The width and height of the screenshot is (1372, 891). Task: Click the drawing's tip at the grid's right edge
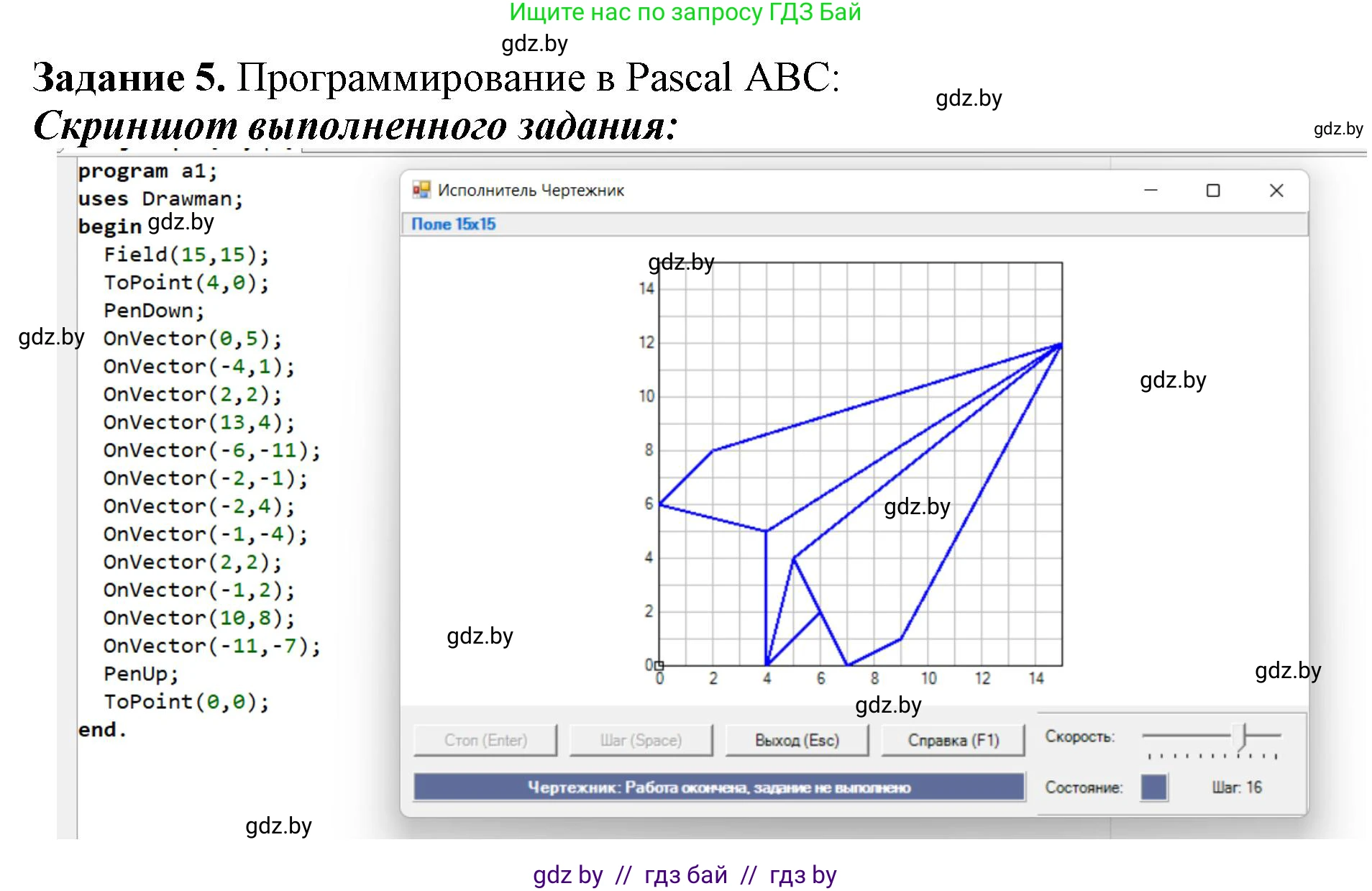(1060, 346)
